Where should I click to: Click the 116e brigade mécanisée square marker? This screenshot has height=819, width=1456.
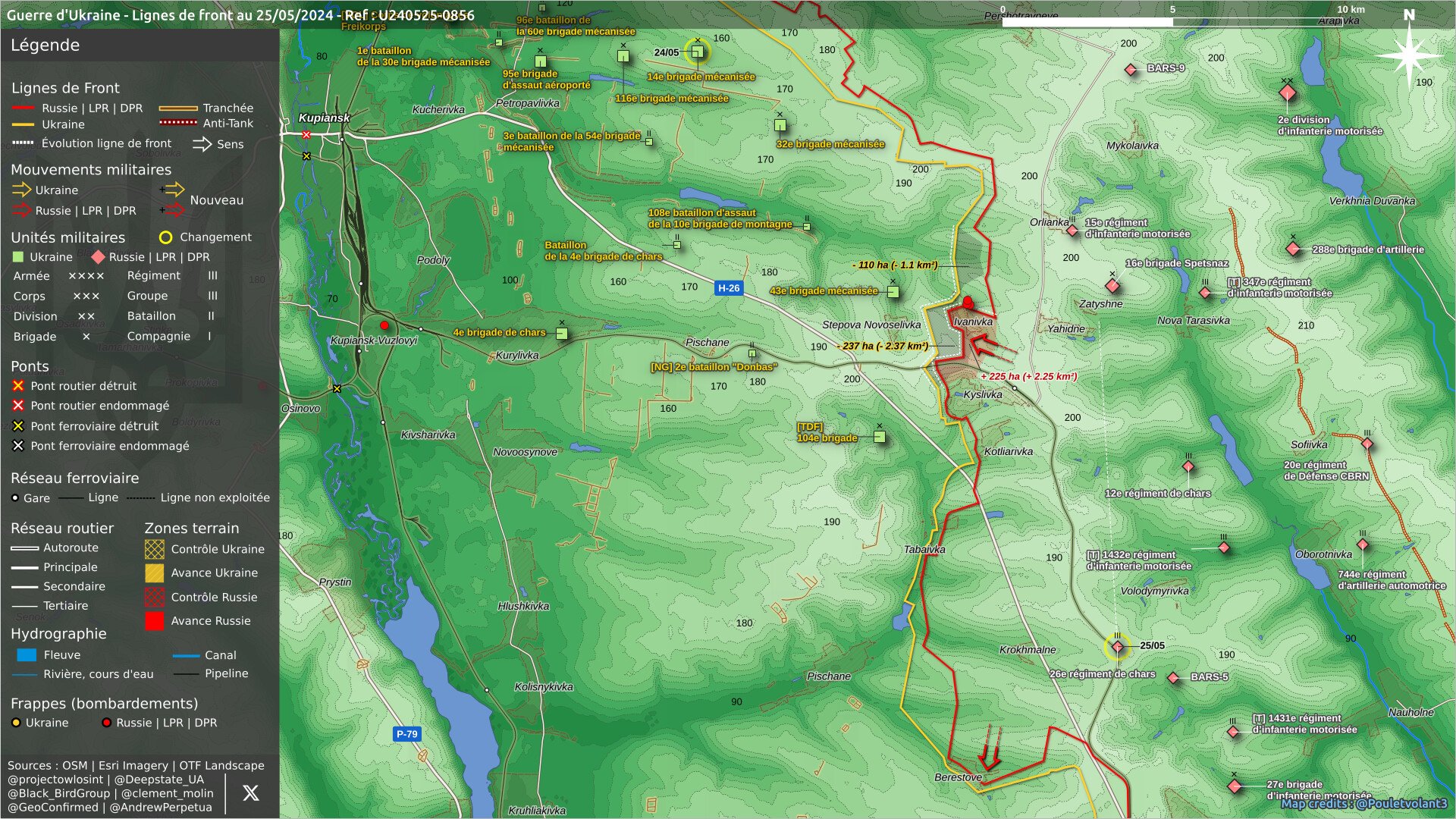pos(623,56)
